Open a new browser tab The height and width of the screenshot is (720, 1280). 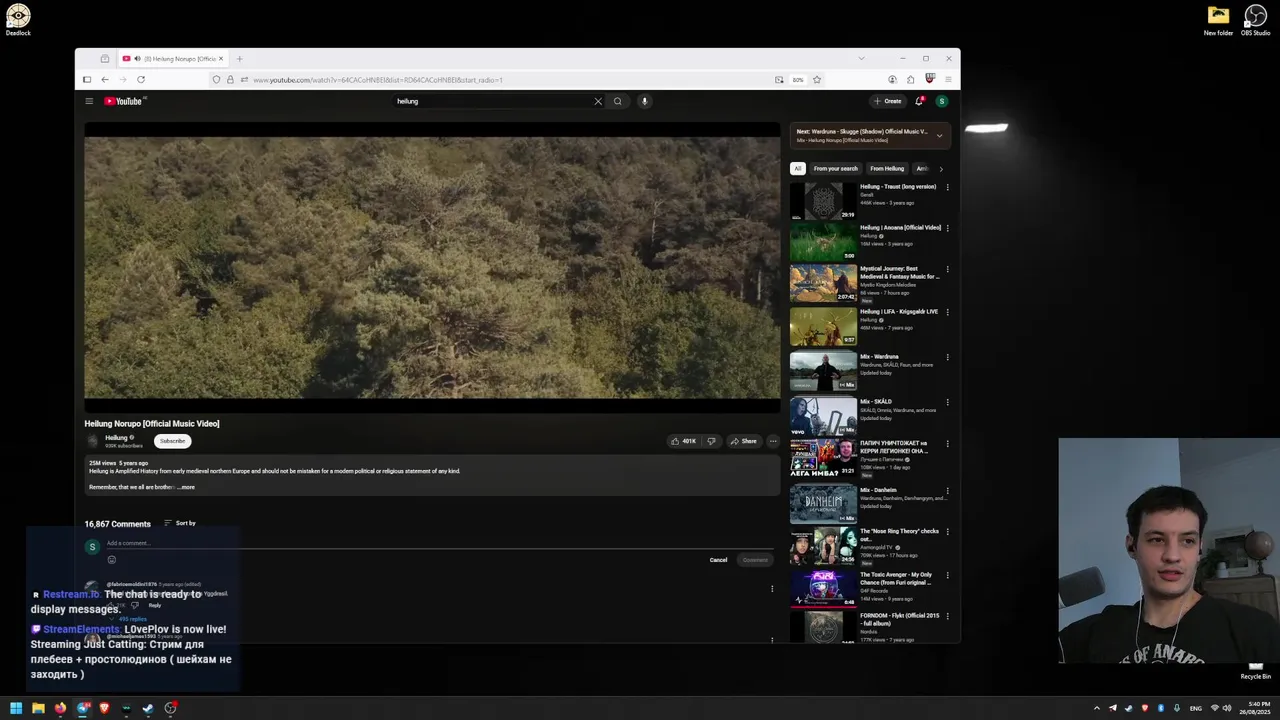coord(239,59)
